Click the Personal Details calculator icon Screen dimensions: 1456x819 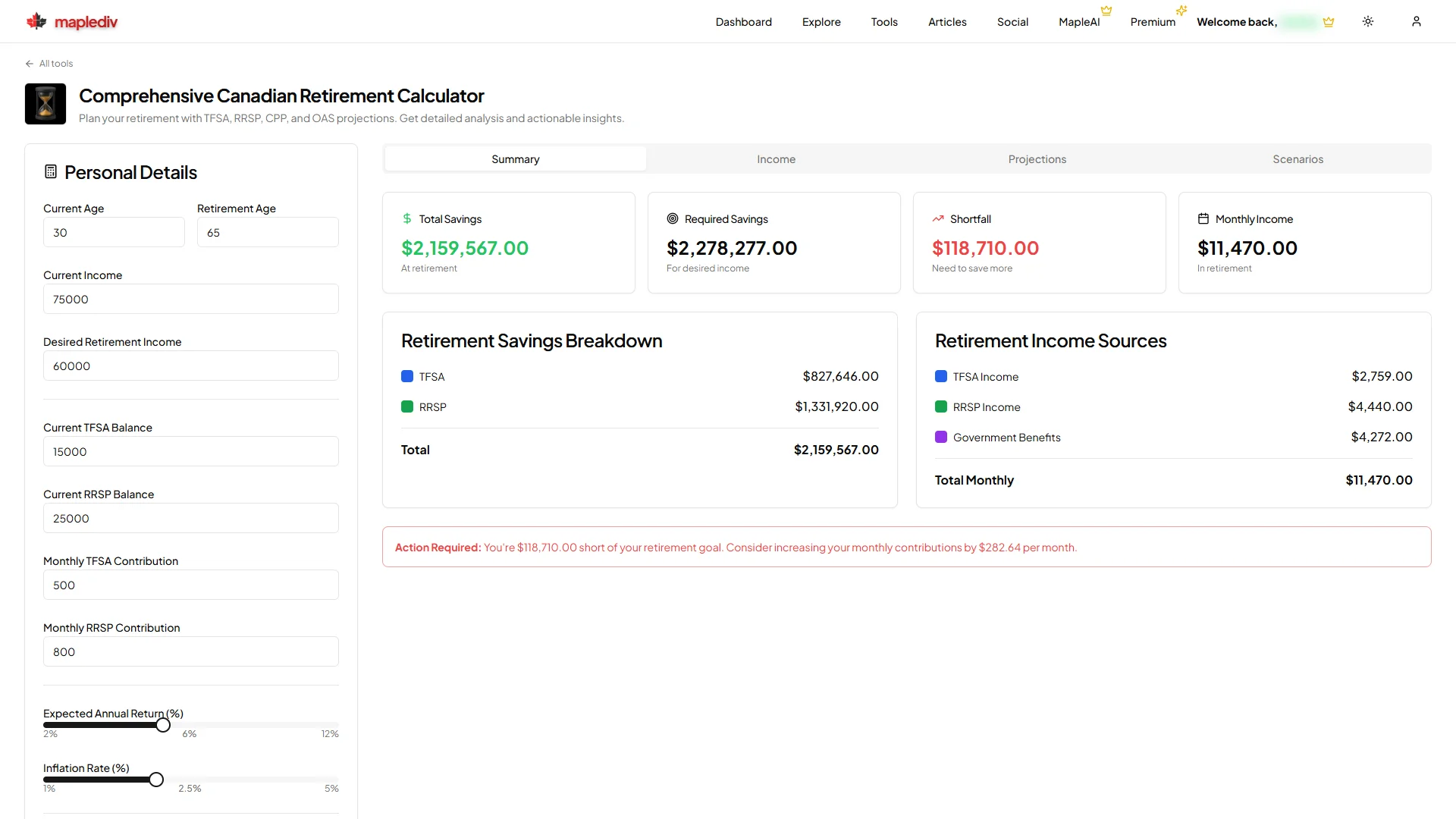coord(51,171)
